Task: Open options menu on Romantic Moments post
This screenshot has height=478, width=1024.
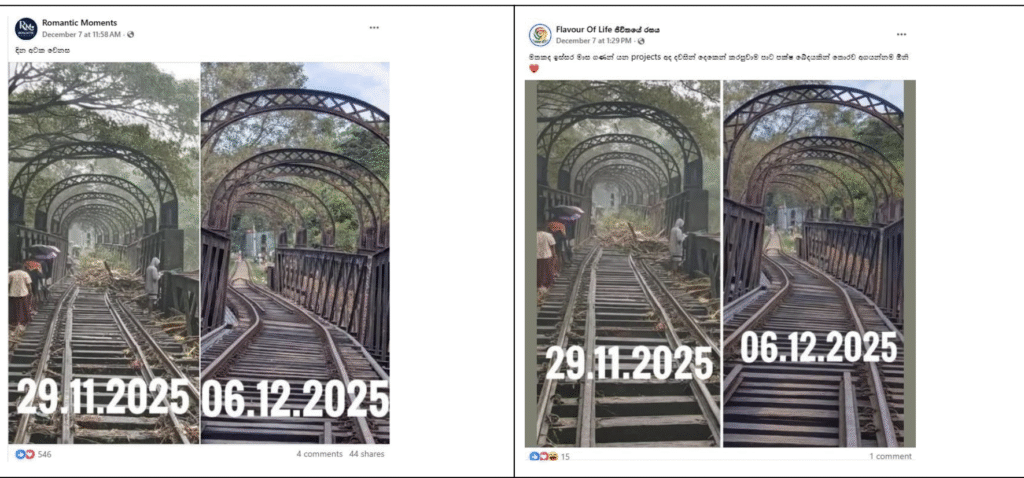Action: pos(374,27)
